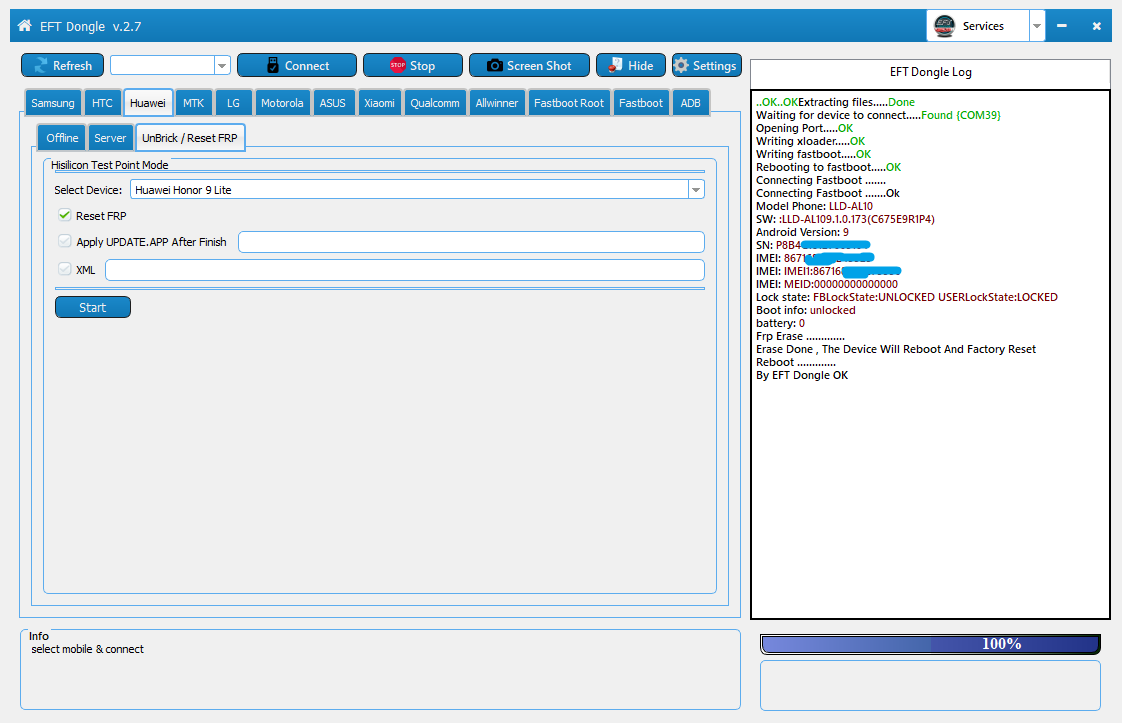Click the XML file path input field
1122x723 pixels.
coord(405,270)
